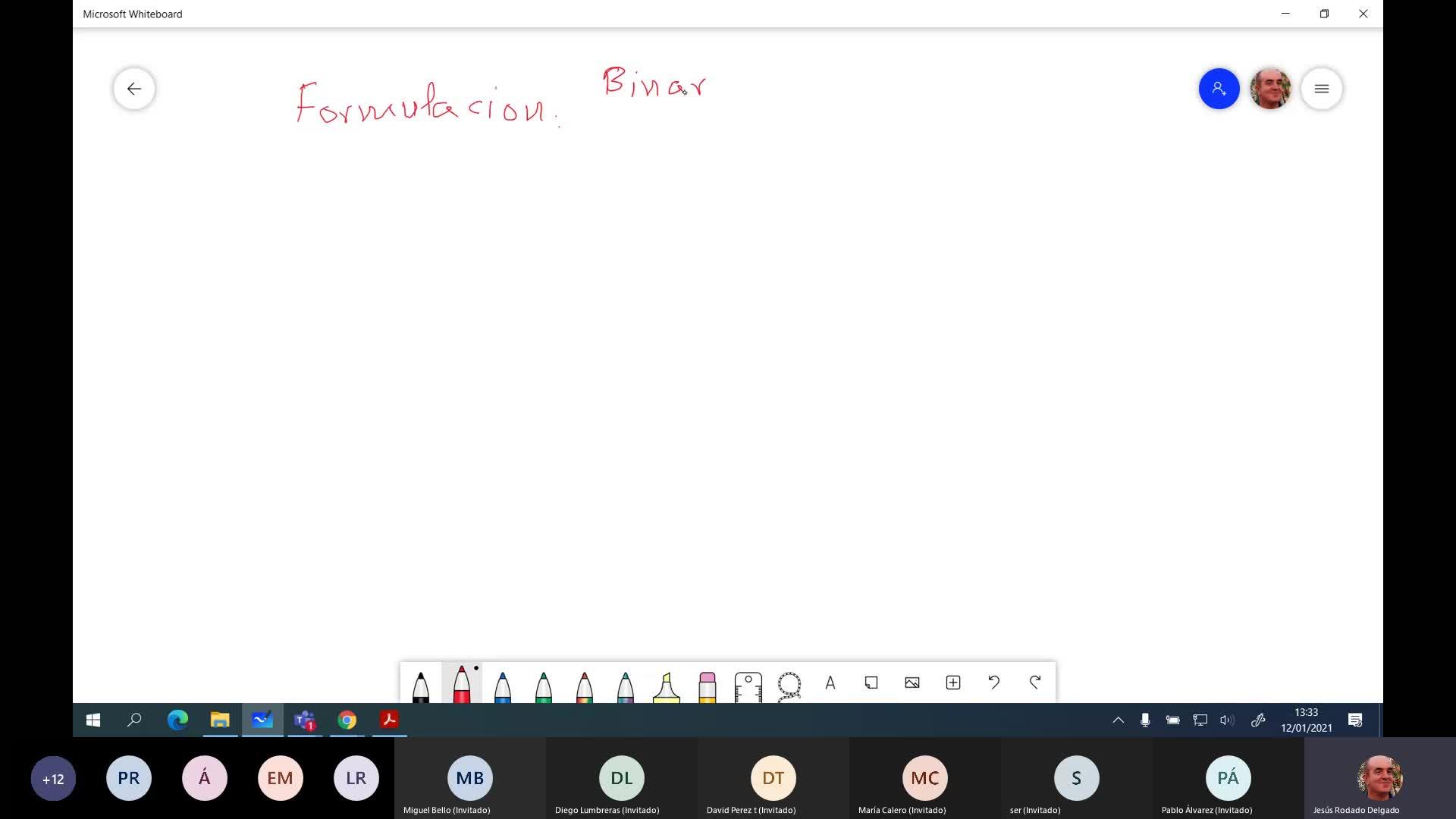Pick the yellow highlighter tool
1456x819 pixels.
(x=666, y=686)
